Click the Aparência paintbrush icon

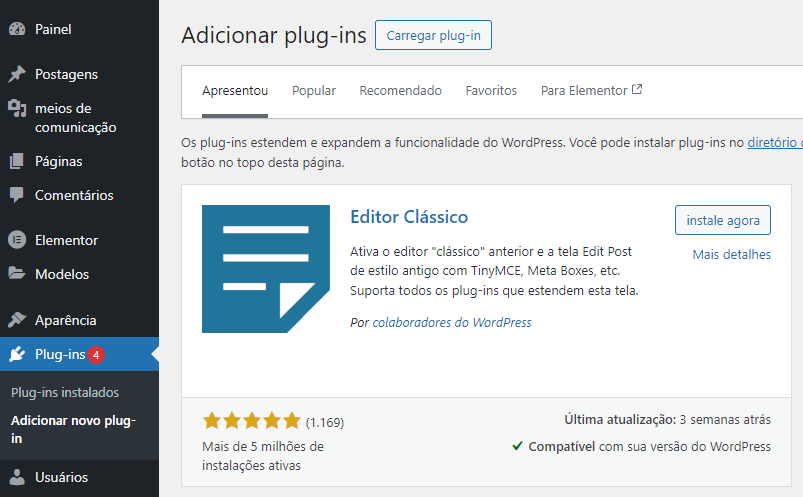17,320
